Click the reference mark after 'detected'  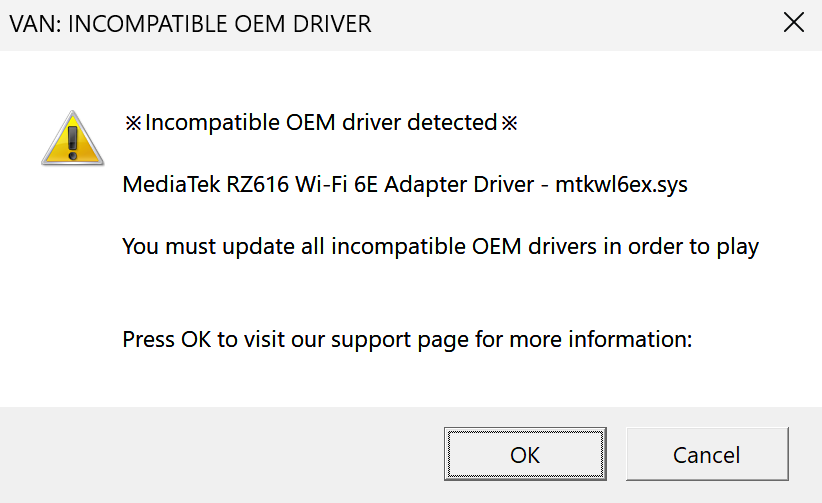(509, 123)
